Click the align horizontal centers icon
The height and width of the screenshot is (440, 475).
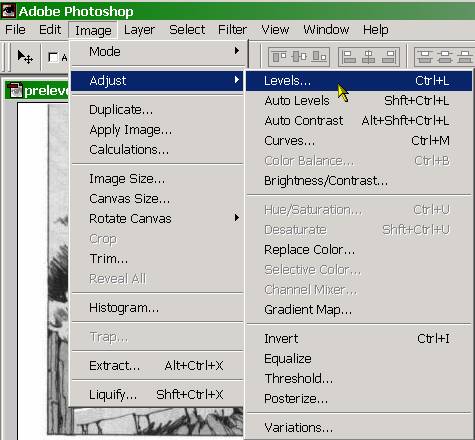pos(368,57)
